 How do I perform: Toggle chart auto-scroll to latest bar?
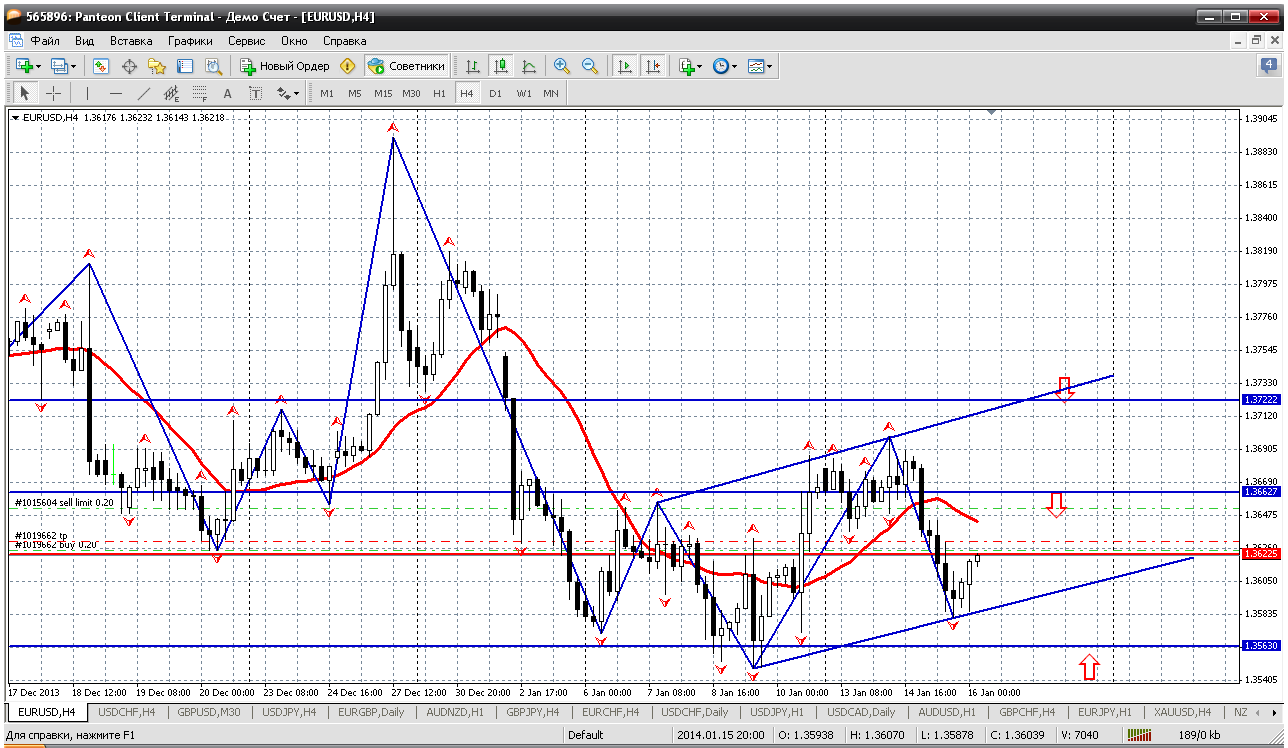625,66
